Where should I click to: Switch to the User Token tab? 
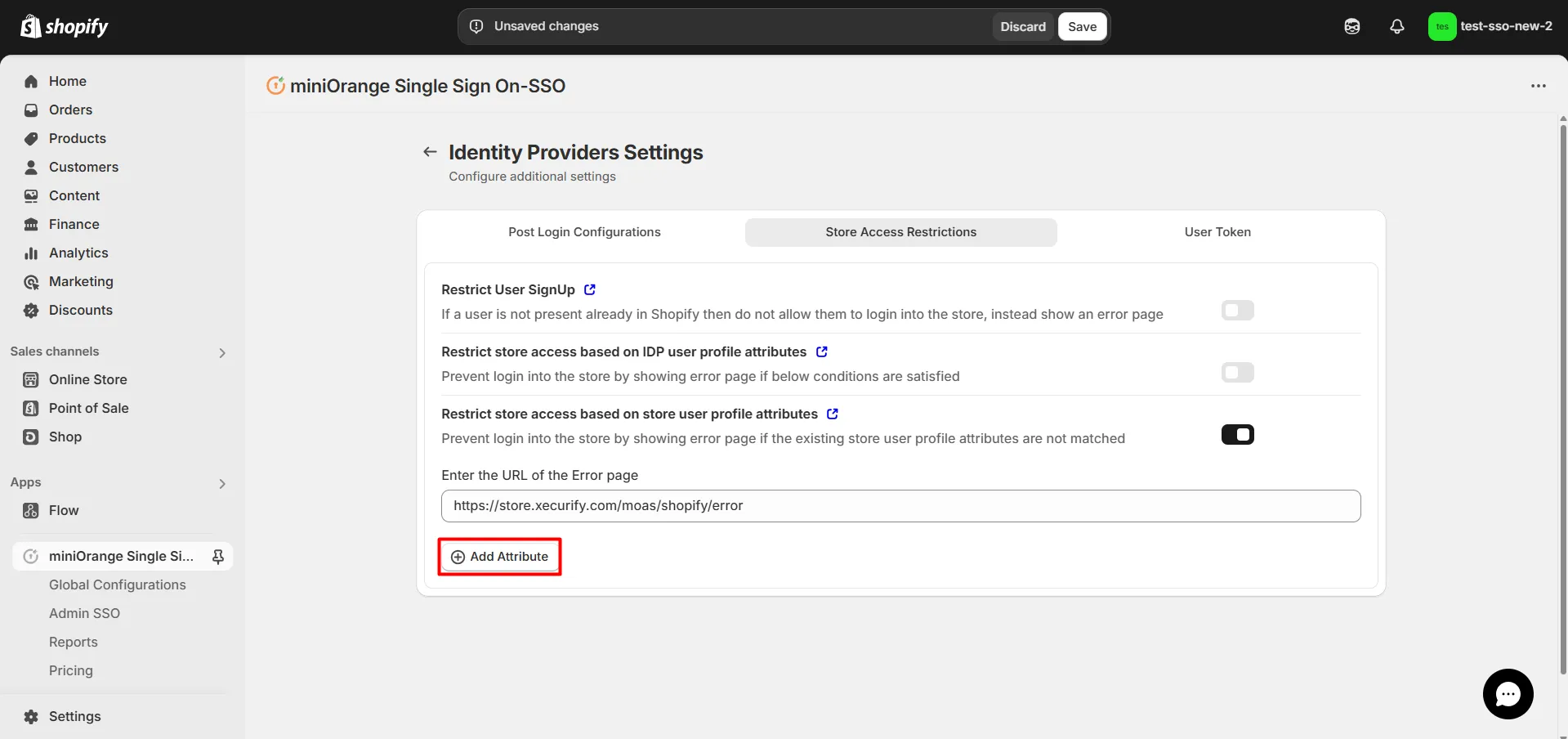pyautogui.click(x=1217, y=232)
